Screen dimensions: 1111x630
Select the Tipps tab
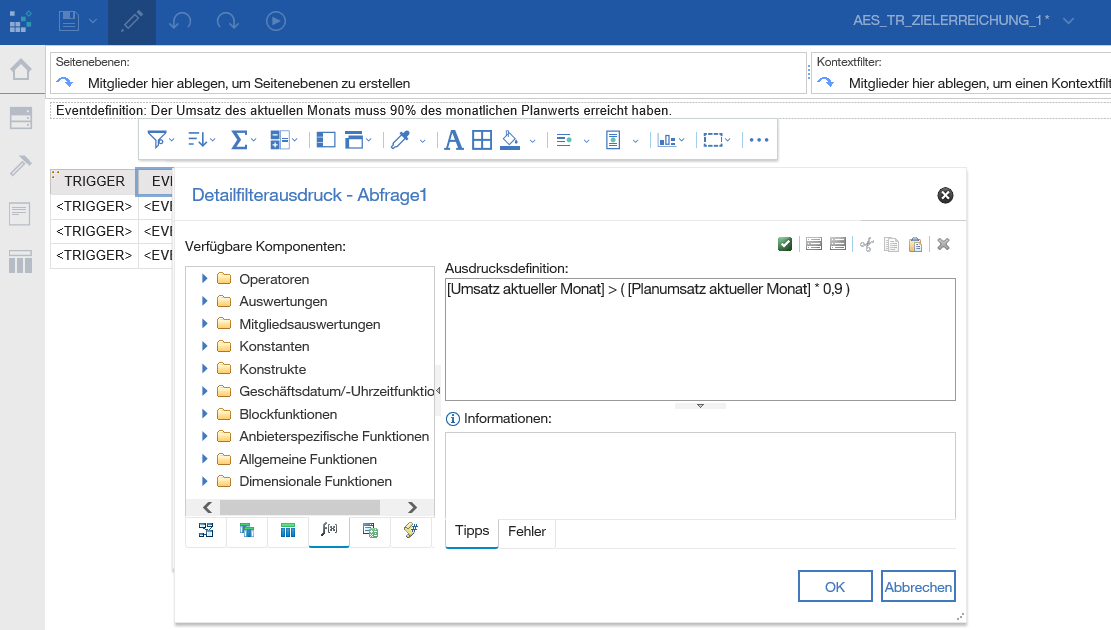(x=471, y=531)
